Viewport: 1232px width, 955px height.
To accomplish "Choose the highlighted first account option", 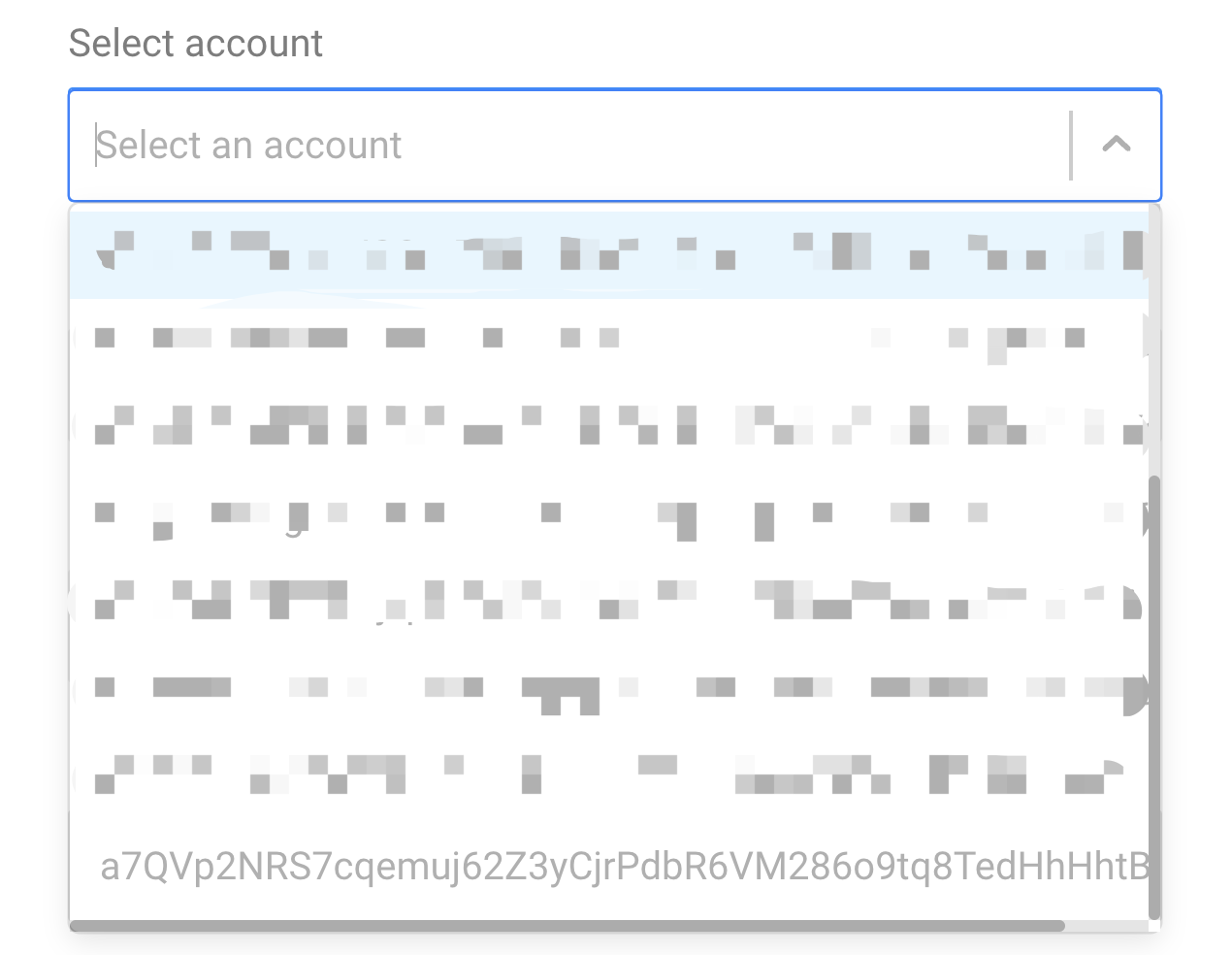I will [x=608, y=254].
